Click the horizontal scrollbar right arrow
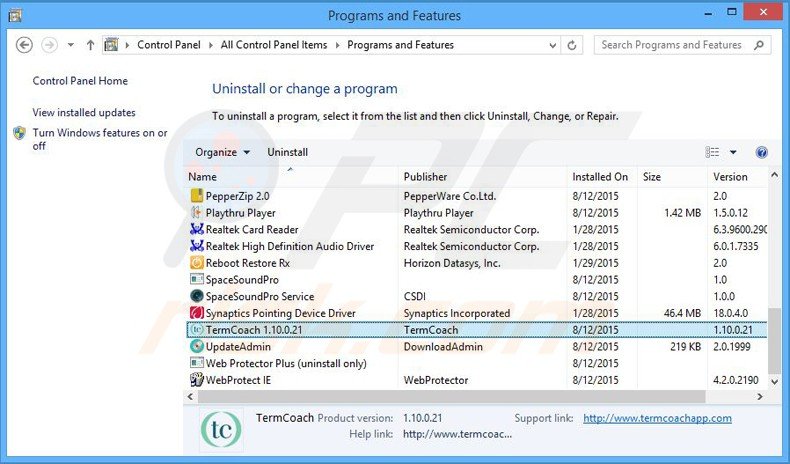 point(760,396)
